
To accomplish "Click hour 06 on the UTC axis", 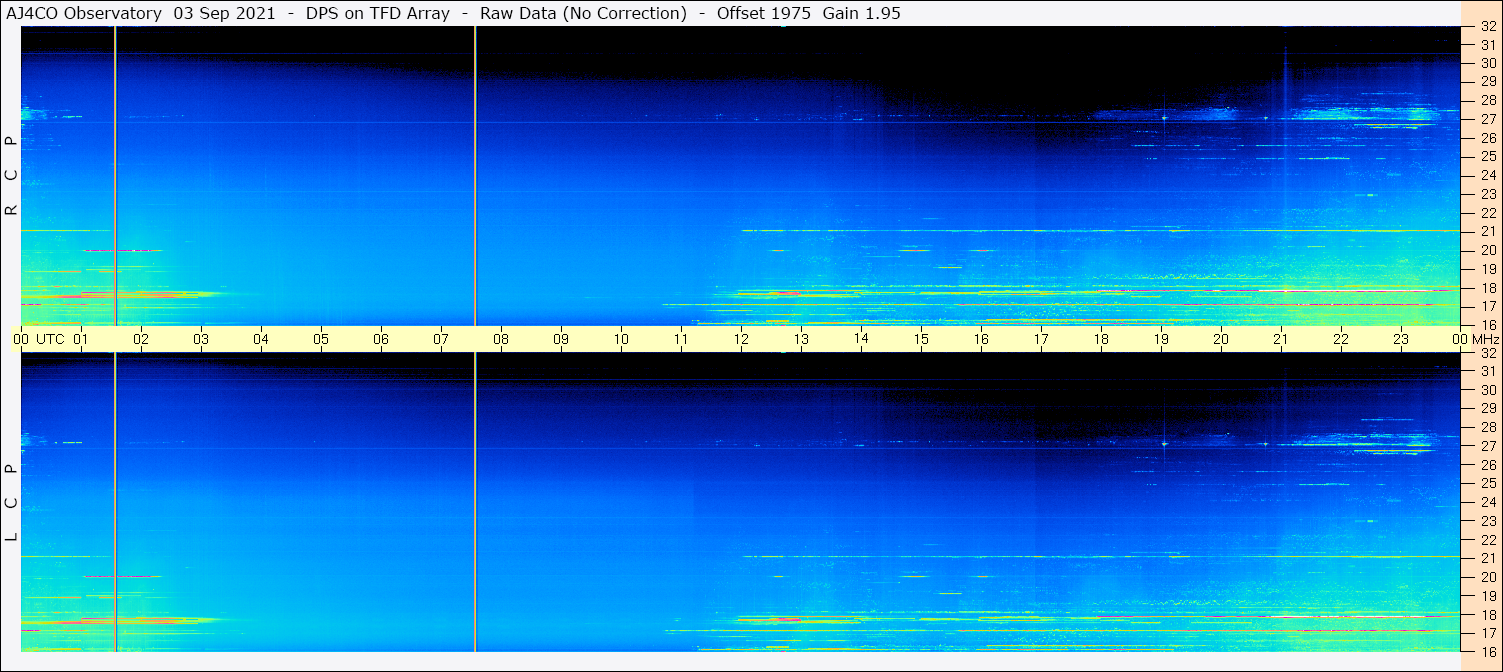I will point(381,339).
